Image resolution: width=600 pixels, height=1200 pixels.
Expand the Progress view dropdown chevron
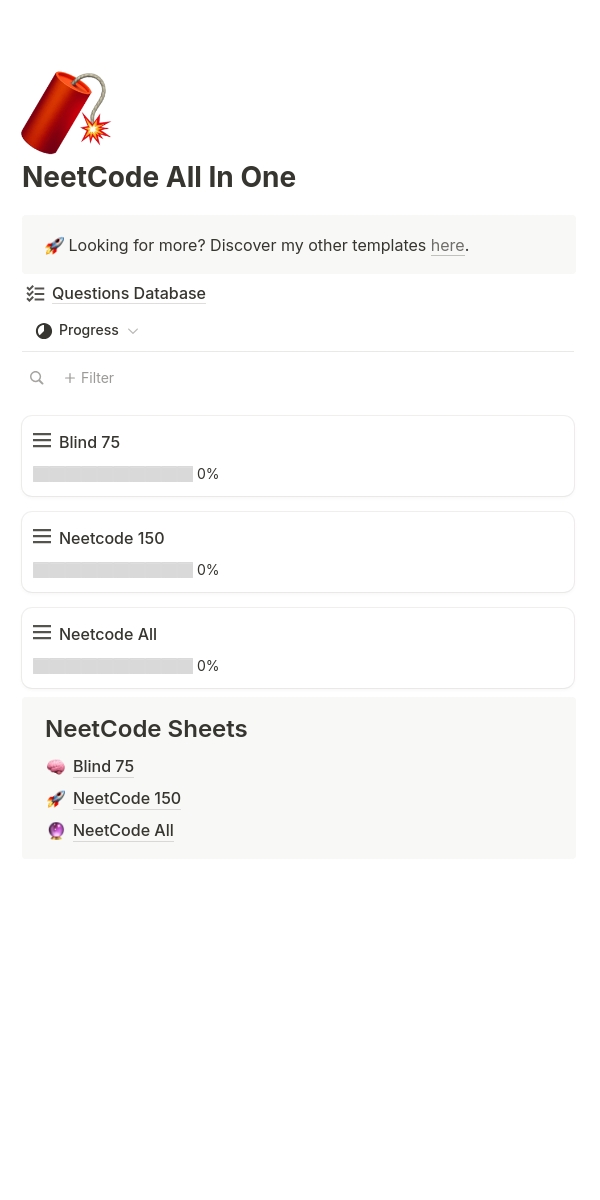(x=133, y=331)
